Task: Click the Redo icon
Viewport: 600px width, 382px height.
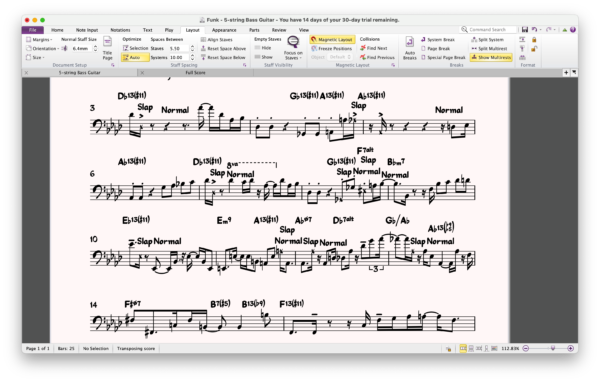Action: point(549,29)
